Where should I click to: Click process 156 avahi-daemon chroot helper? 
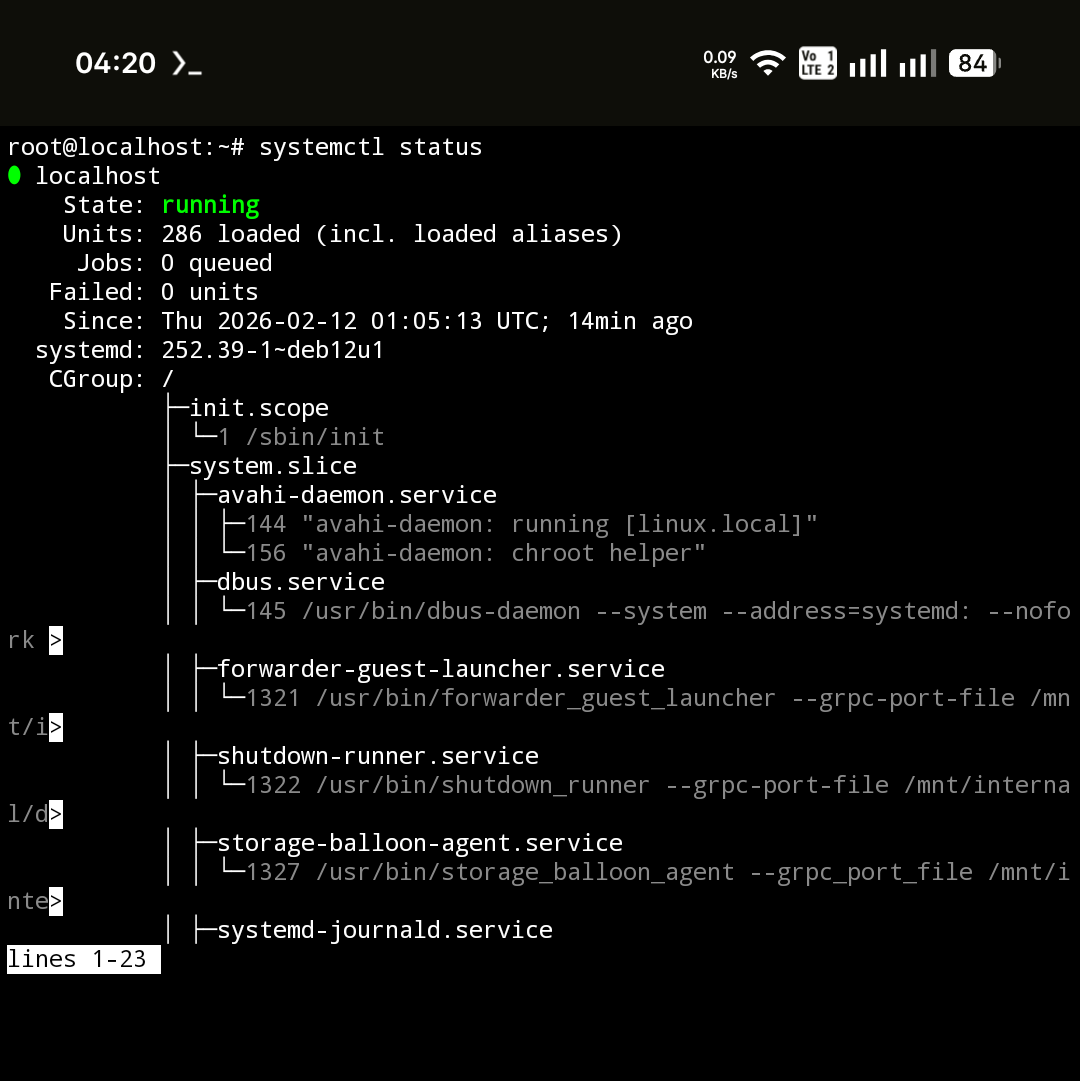(x=476, y=553)
